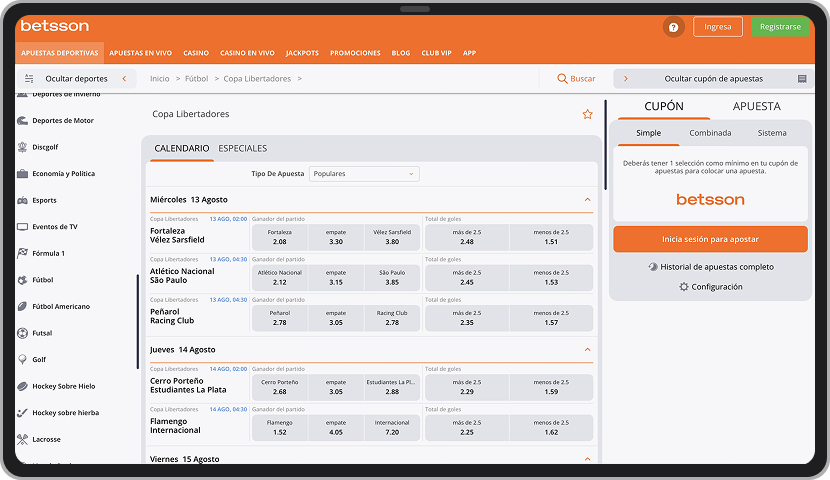Viewport: 830px width, 480px height.
Task: Click the help question mark icon
Action: coord(673,27)
